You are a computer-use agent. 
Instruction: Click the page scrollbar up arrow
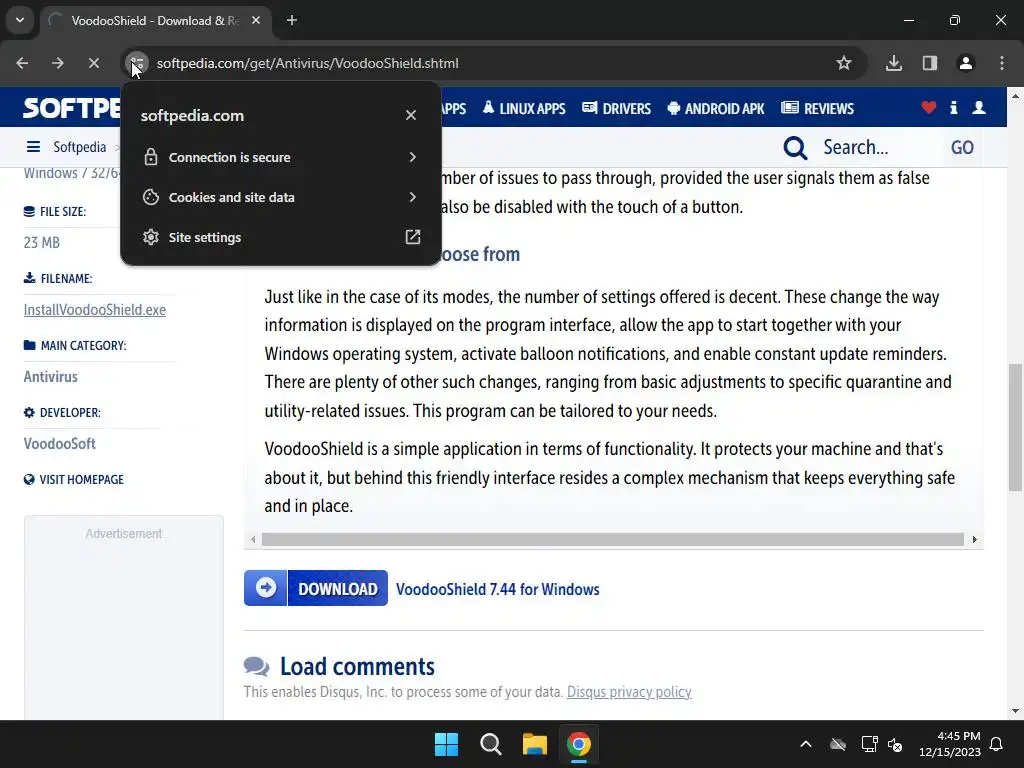pyautogui.click(x=1016, y=95)
